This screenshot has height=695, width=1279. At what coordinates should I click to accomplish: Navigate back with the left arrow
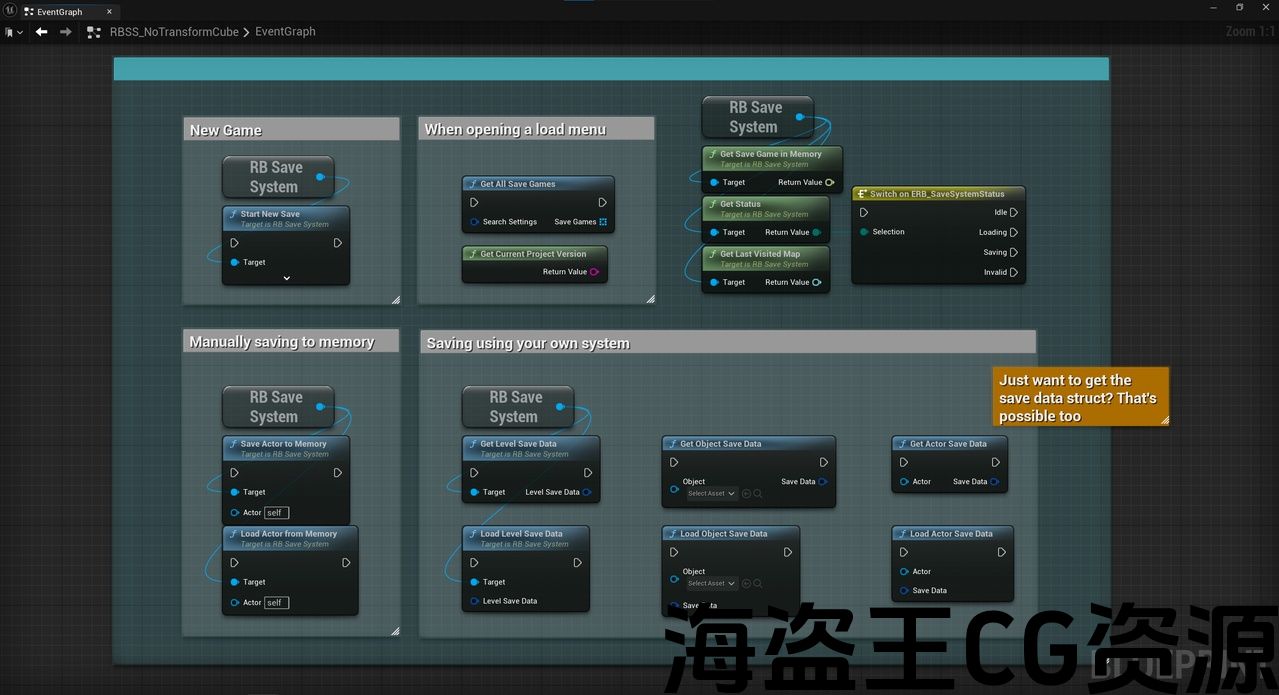[41, 32]
